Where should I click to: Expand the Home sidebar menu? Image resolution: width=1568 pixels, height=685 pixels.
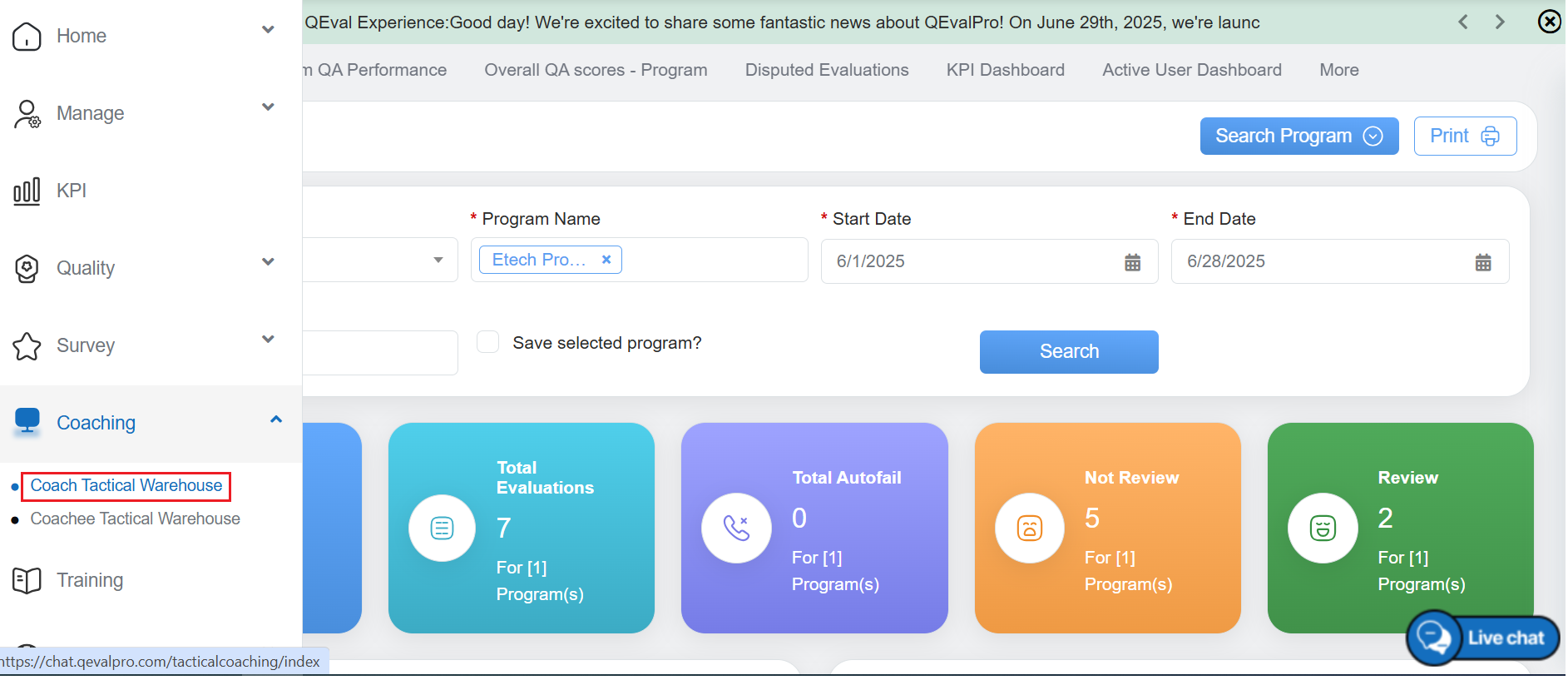coord(268,31)
